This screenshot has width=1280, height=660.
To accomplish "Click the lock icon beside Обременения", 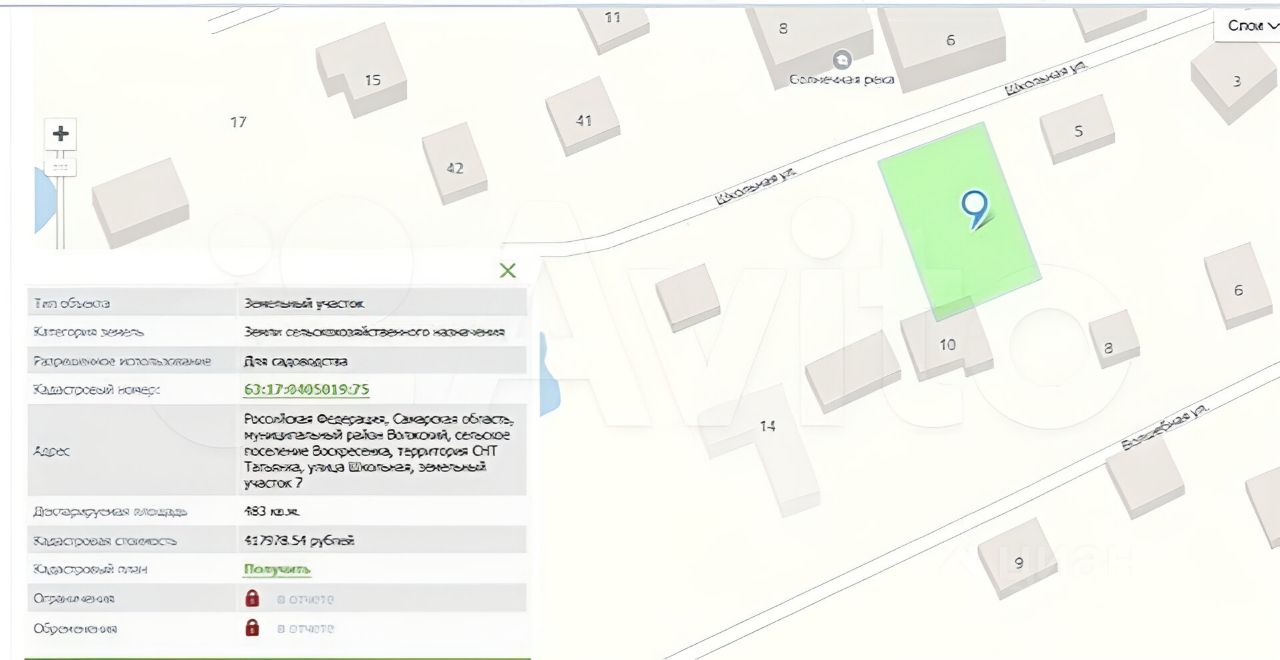I will tap(252, 628).
